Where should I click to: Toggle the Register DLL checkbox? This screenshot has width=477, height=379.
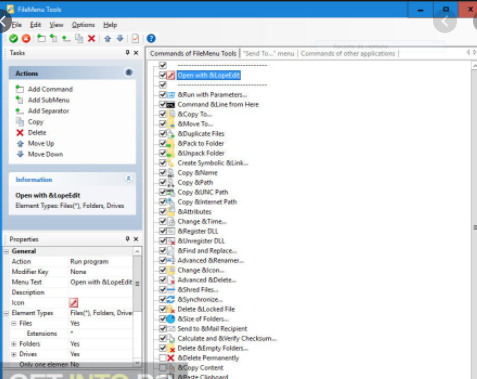(163, 231)
